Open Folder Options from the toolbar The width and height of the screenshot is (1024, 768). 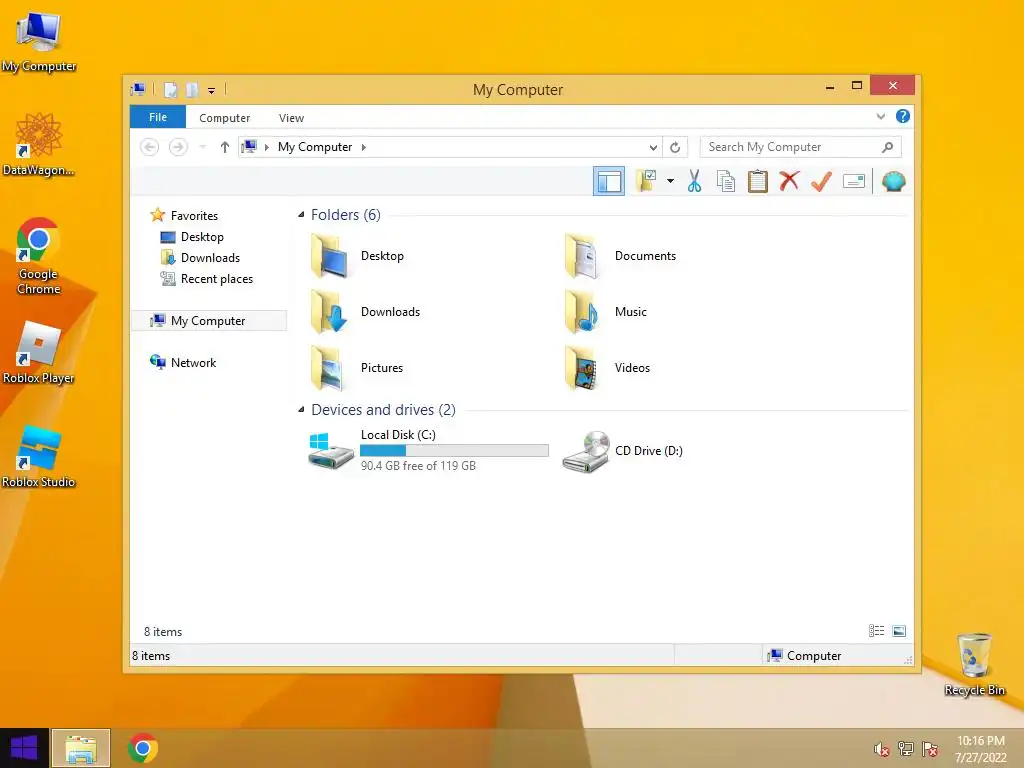pos(646,181)
